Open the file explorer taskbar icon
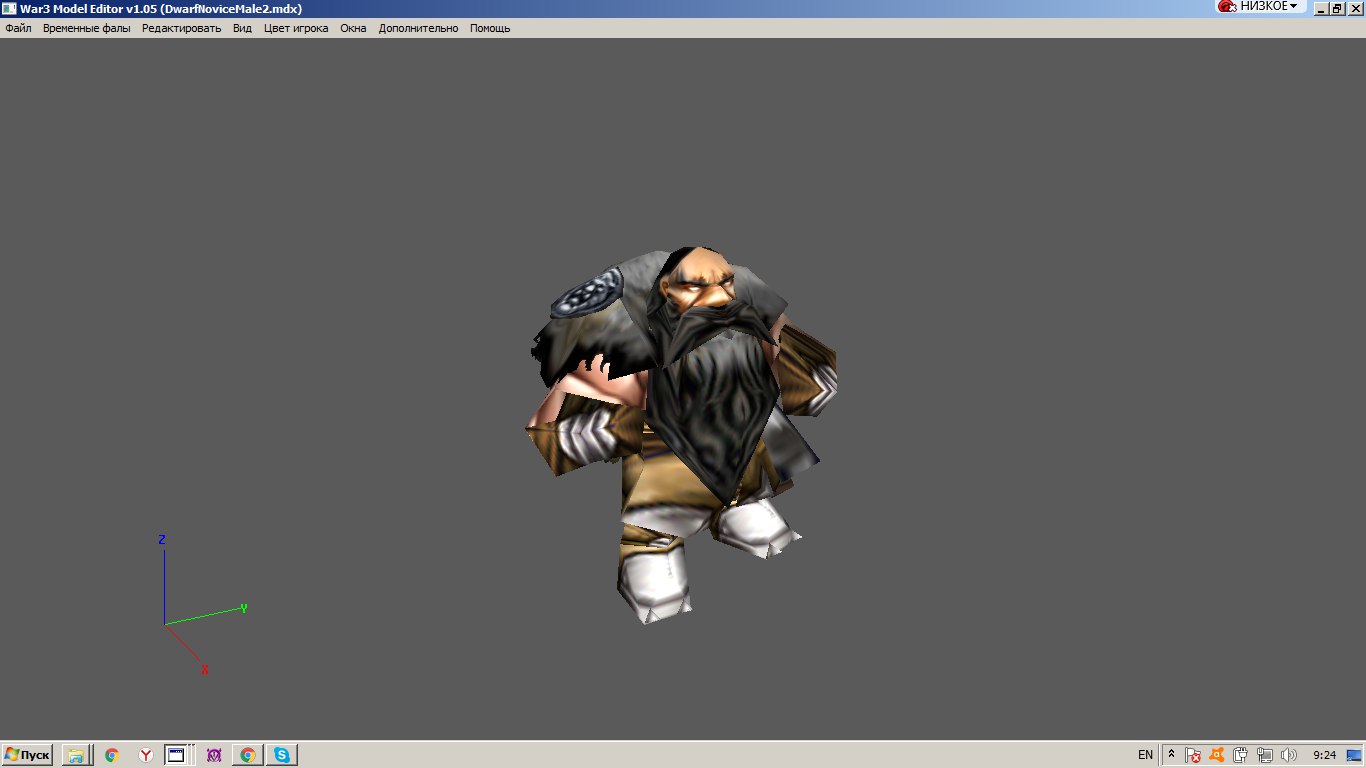This screenshot has height=768, width=1366. pyautogui.click(x=76, y=755)
